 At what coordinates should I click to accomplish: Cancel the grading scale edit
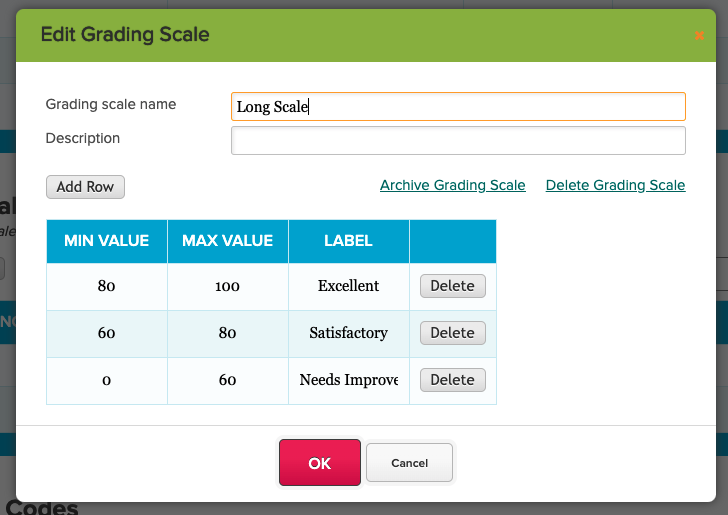click(x=409, y=463)
